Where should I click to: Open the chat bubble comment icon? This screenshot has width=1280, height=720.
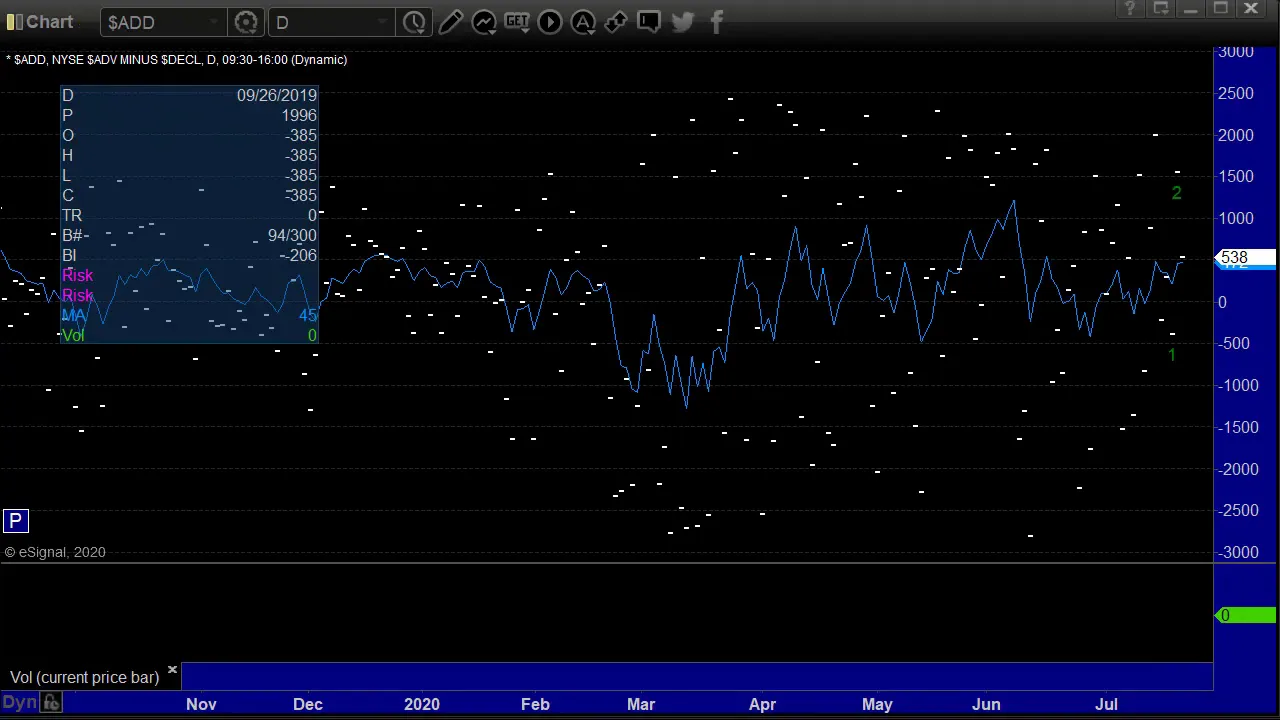(649, 21)
